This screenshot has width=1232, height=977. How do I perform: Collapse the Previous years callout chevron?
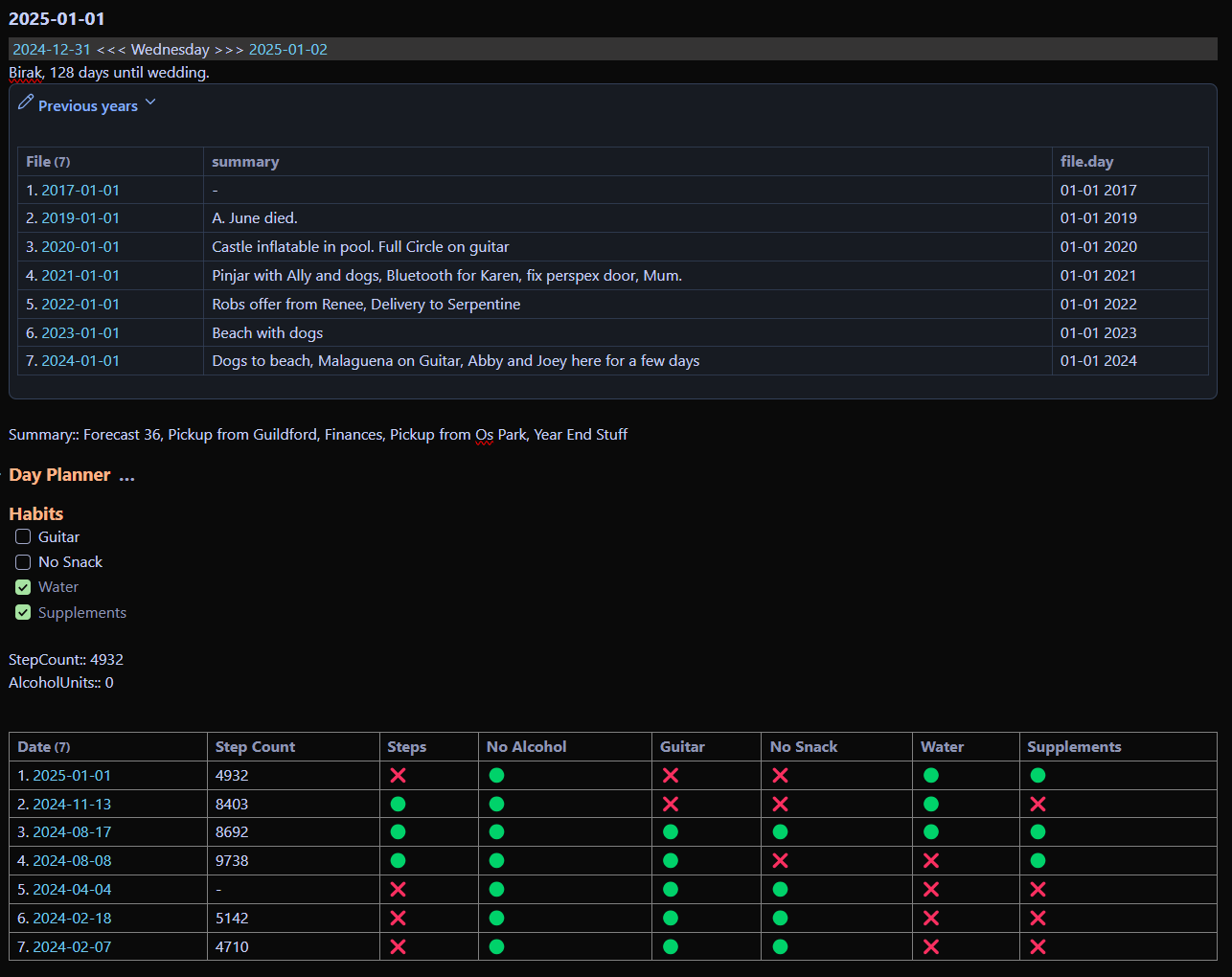click(150, 102)
